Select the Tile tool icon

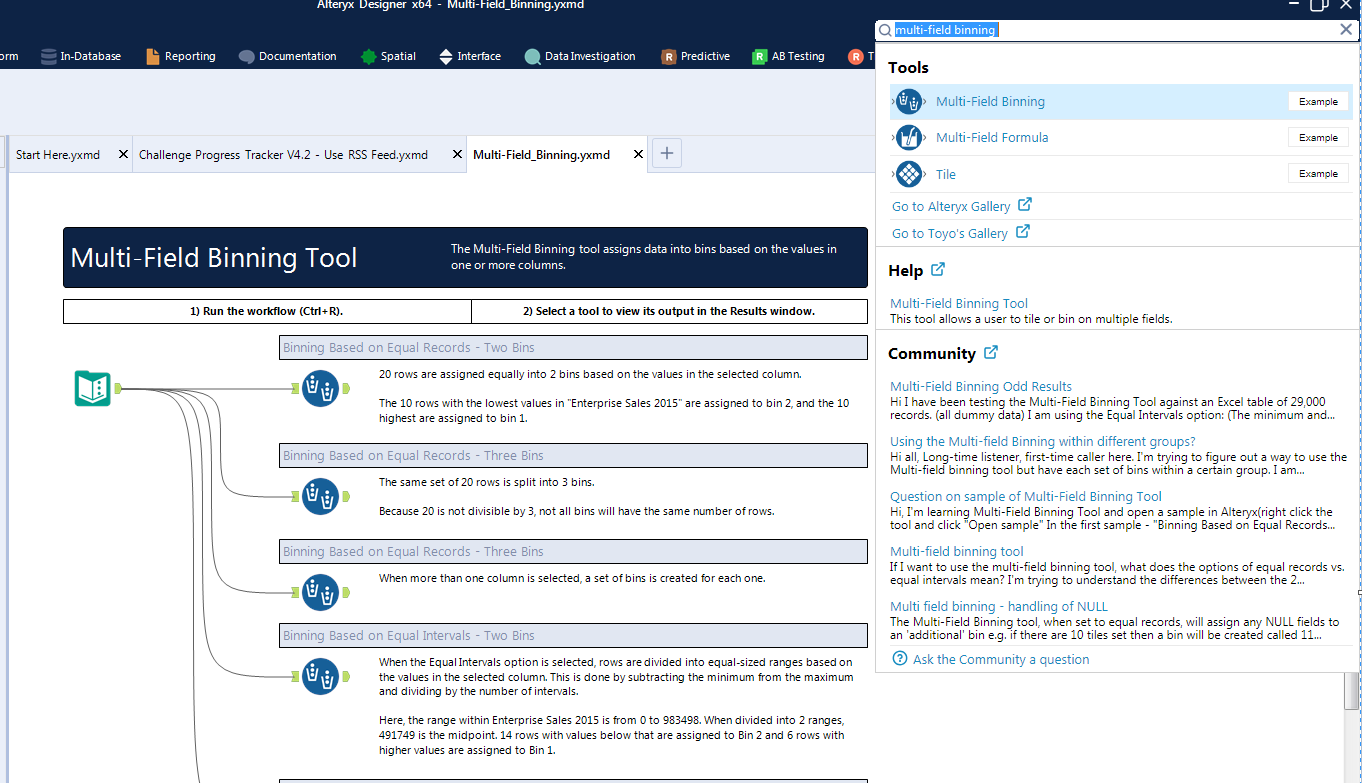click(x=909, y=173)
